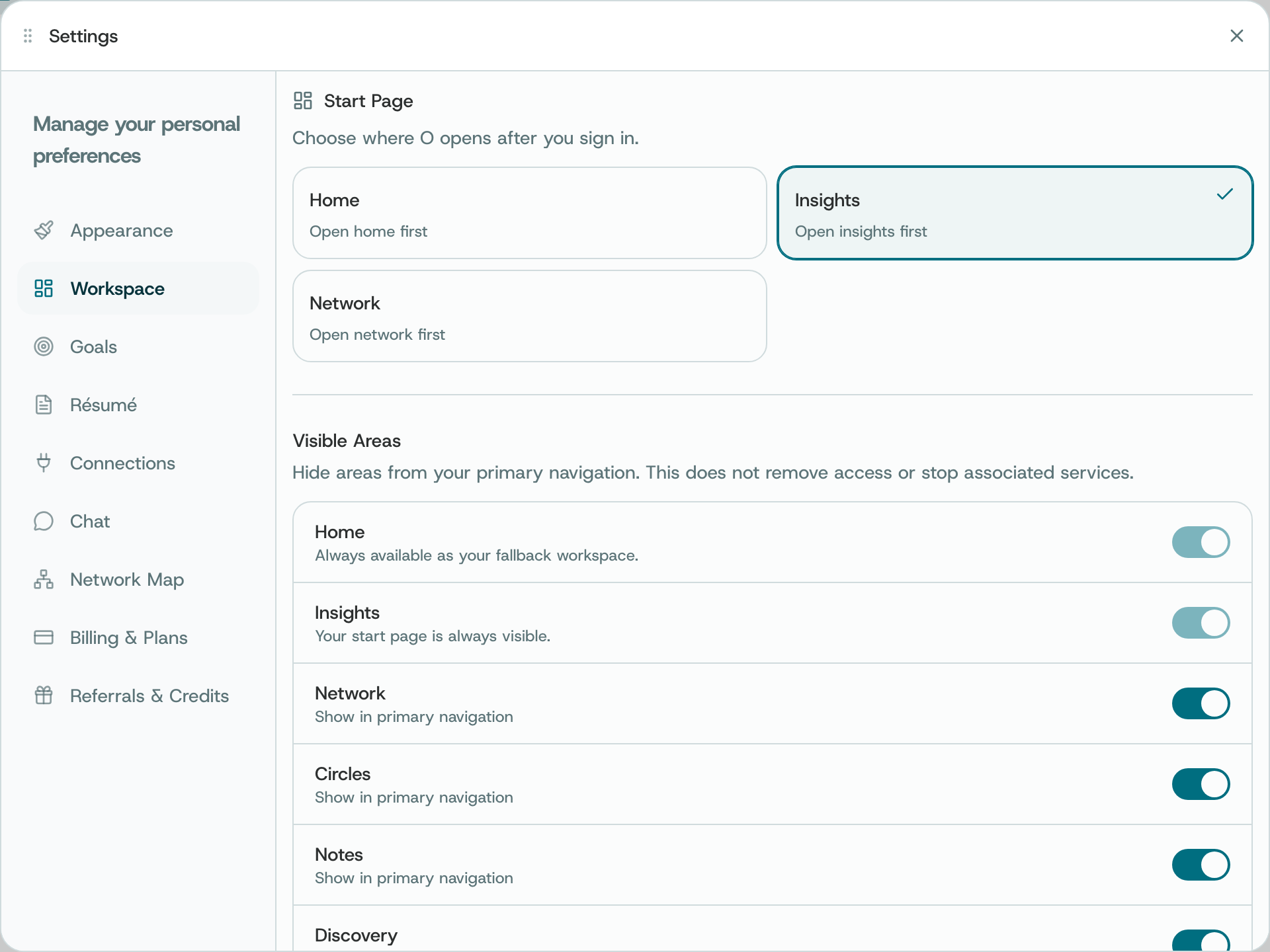Click the Appearance paintbrush icon
The height and width of the screenshot is (952, 1270).
(44, 230)
